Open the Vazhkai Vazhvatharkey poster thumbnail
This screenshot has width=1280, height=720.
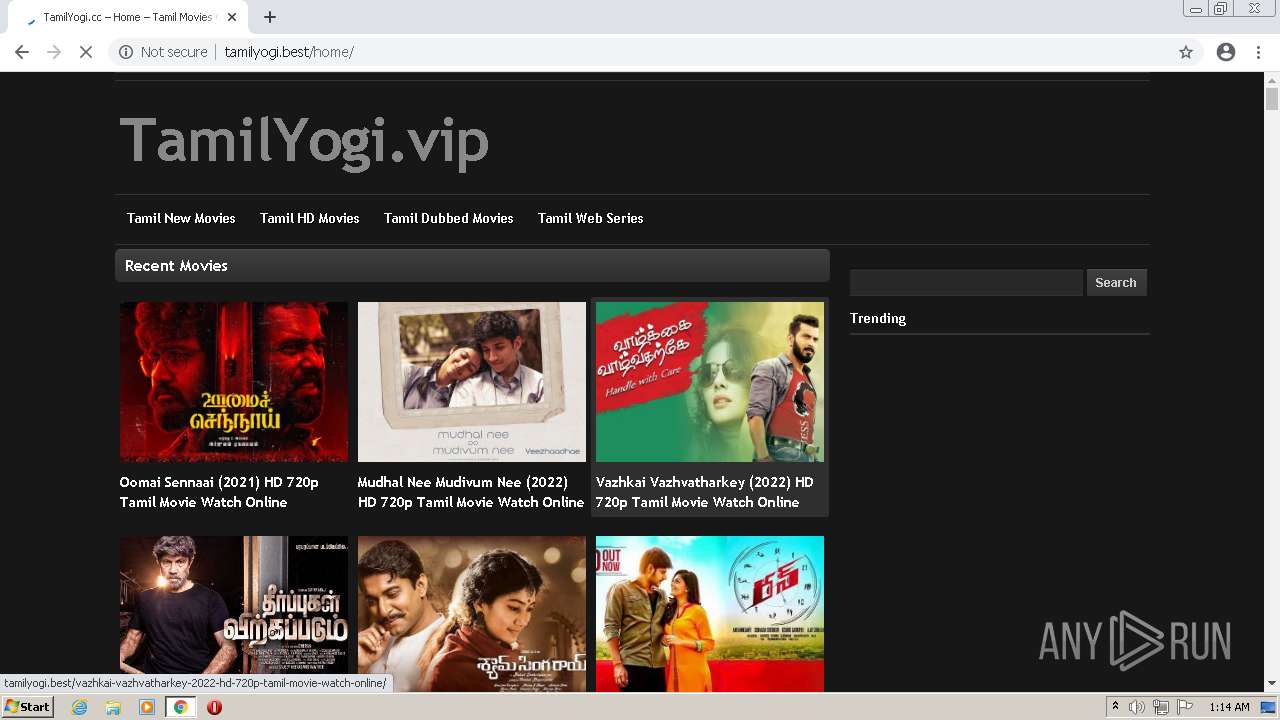pyautogui.click(x=710, y=382)
